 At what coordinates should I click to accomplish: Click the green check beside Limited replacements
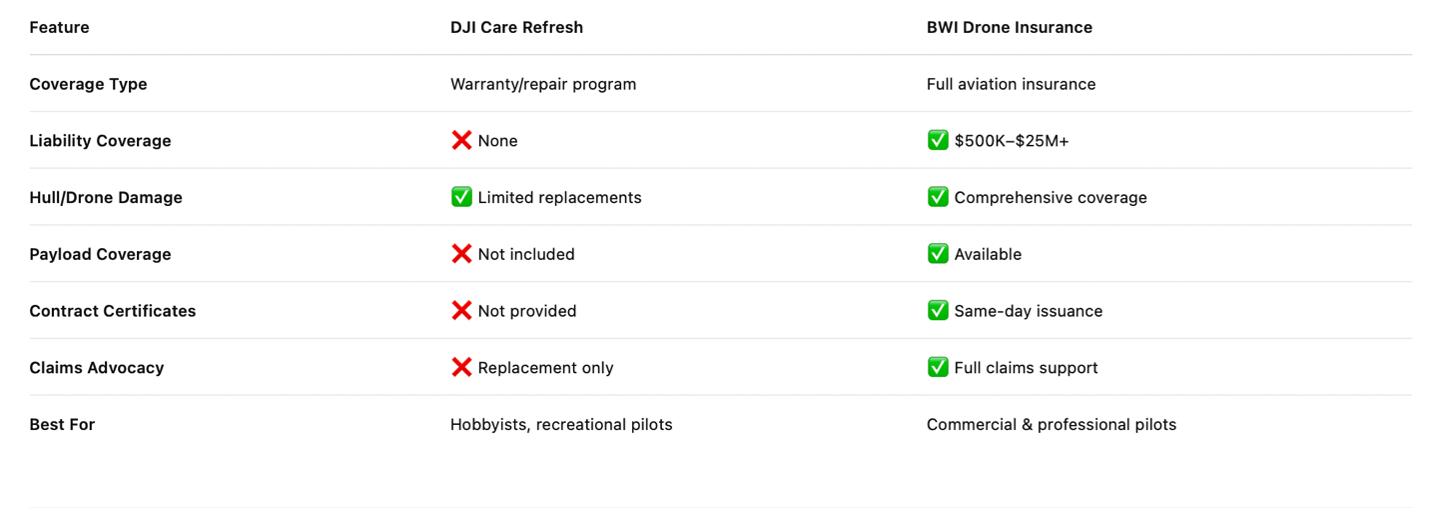click(x=461, y=198)
